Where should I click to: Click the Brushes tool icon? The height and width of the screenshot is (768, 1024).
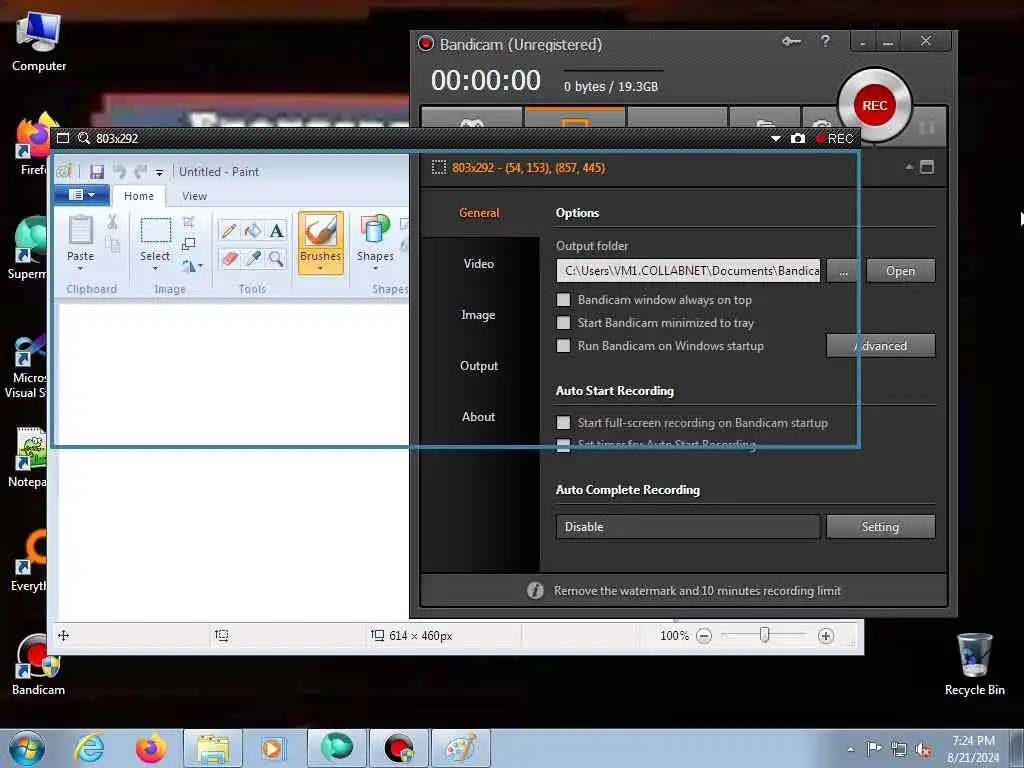point(321,231)
